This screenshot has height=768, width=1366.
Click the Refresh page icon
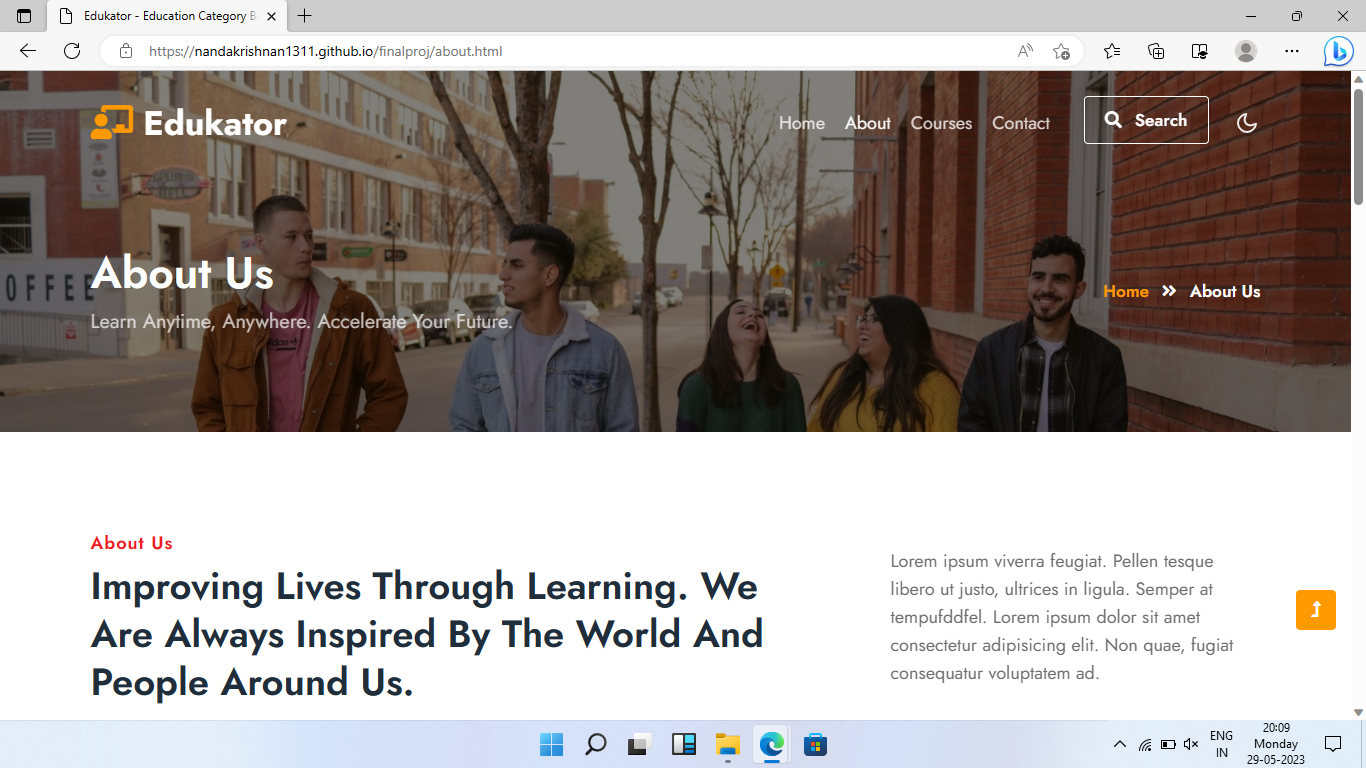pos(71,50)
